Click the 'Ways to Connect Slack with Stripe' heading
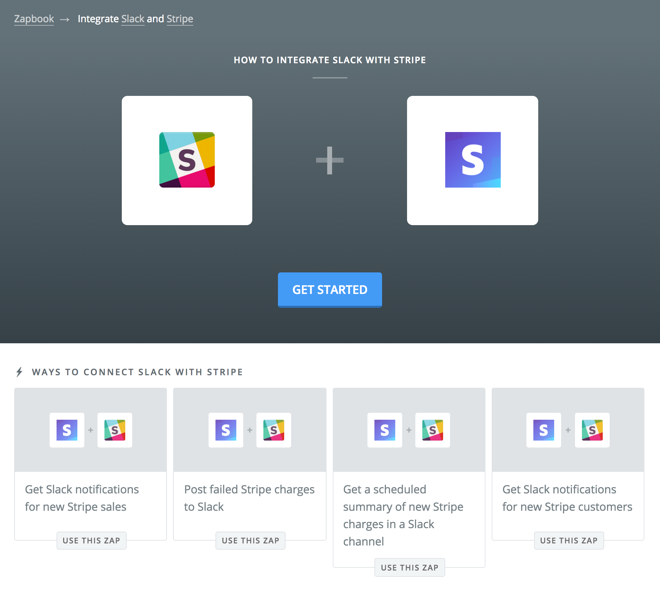 click(x=137, y=372)
